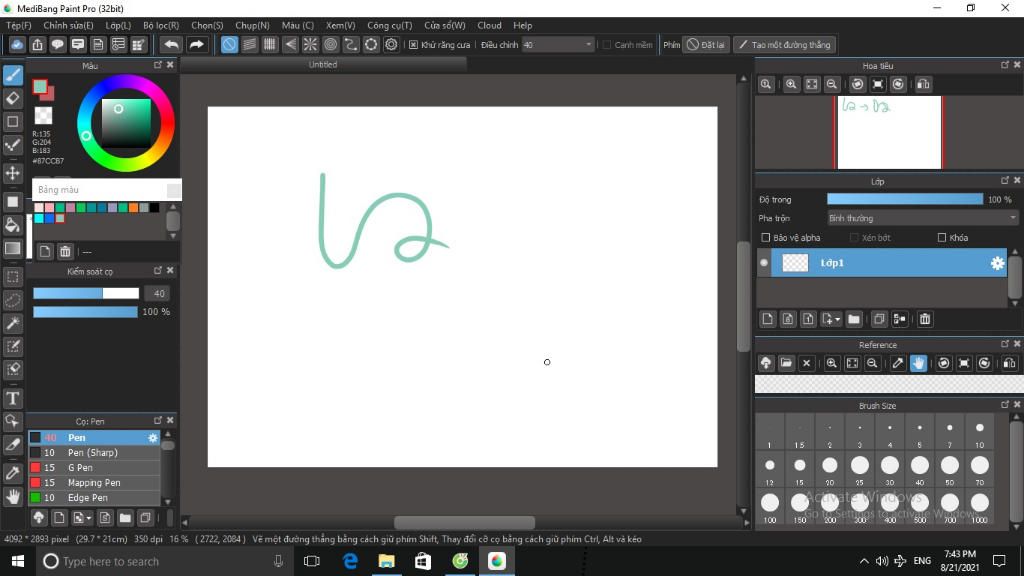Viewport: 1024px width, 576px height.
Task: Toggle Lớp1 layer visibility dot
Action: [x=764, y=263]
